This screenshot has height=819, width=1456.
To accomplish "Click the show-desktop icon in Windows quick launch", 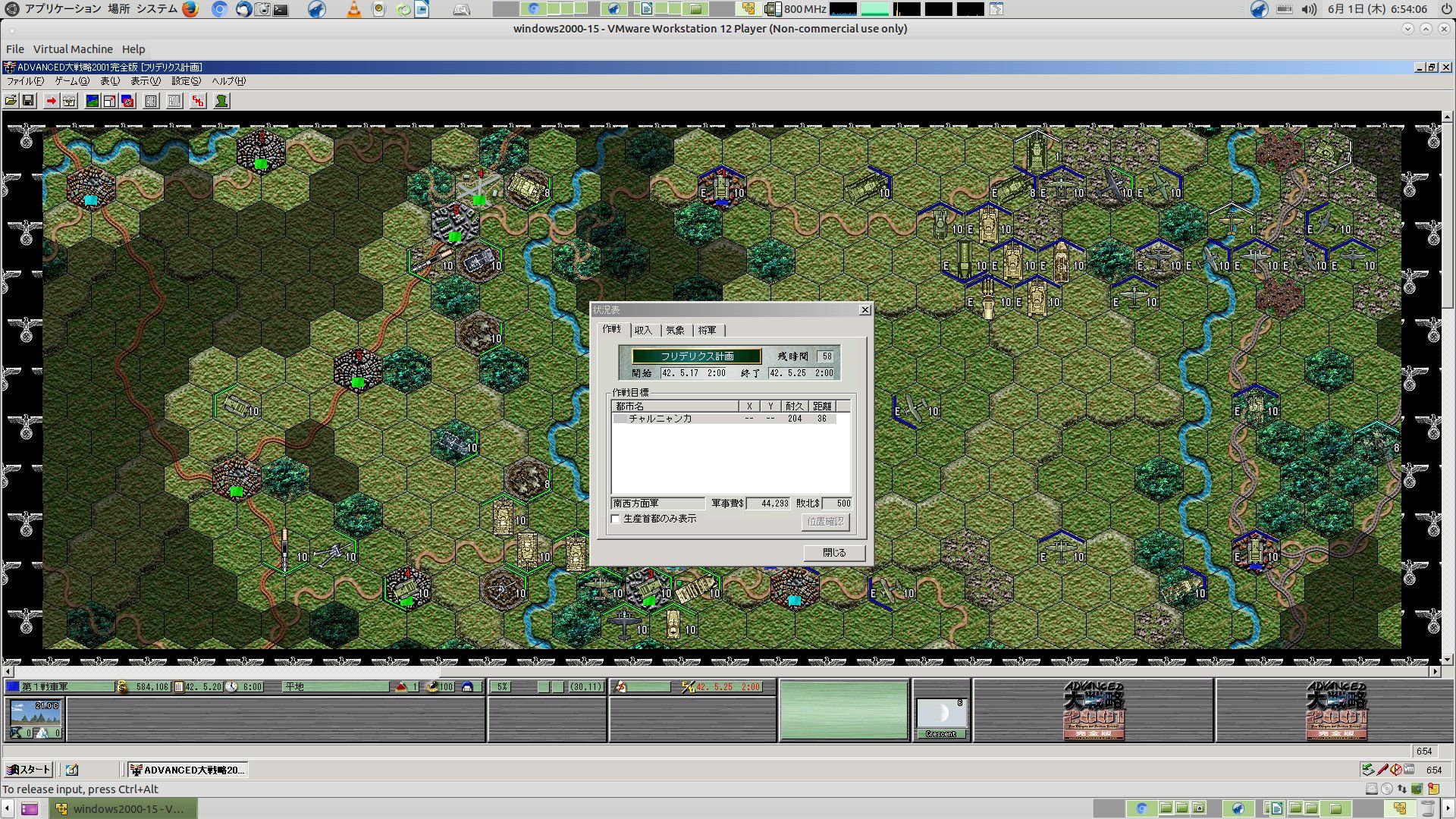I will (72, 770).
